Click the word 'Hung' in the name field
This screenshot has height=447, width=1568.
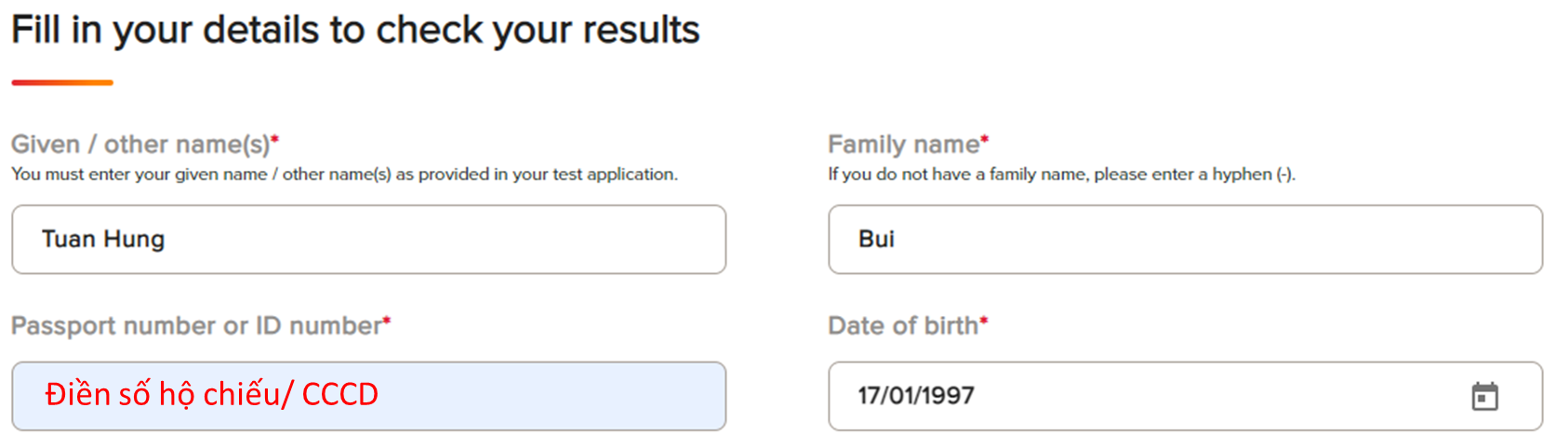point(134,240)
